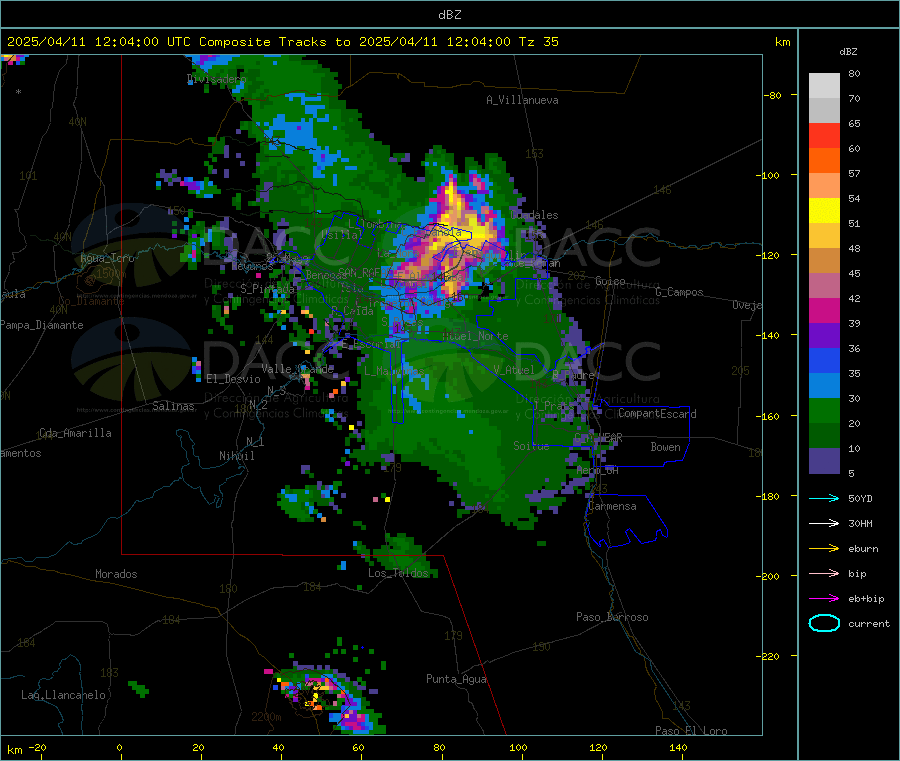Screen dimensions: 900x761
Task: Click the cyan 'current' ellipse legend icon
Action: 824,623
